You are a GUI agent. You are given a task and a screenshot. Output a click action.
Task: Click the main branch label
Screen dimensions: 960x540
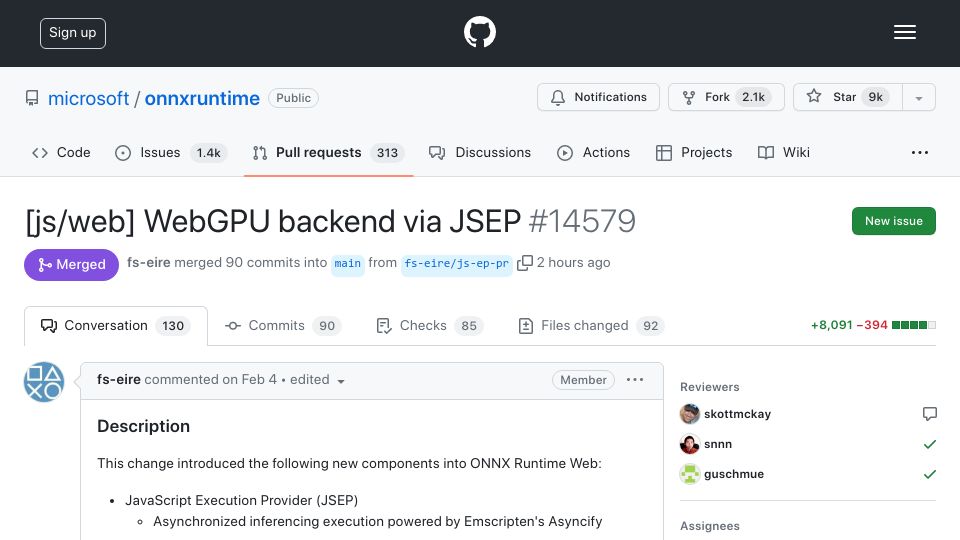(x=347, y=264)
